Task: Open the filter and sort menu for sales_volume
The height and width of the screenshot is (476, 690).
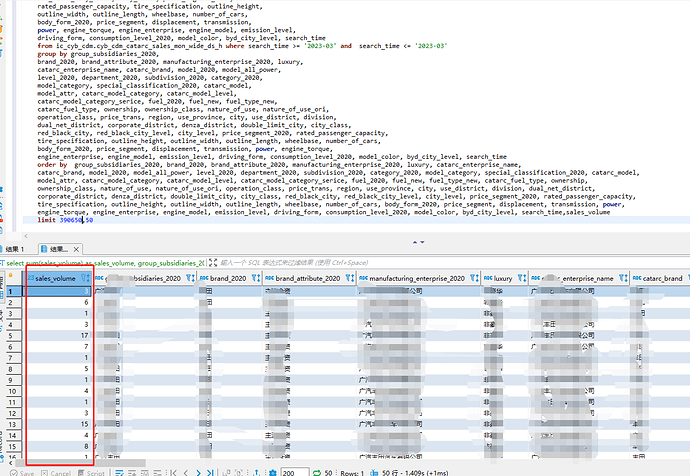Action: pyautogui.click(x=85, y=278)
